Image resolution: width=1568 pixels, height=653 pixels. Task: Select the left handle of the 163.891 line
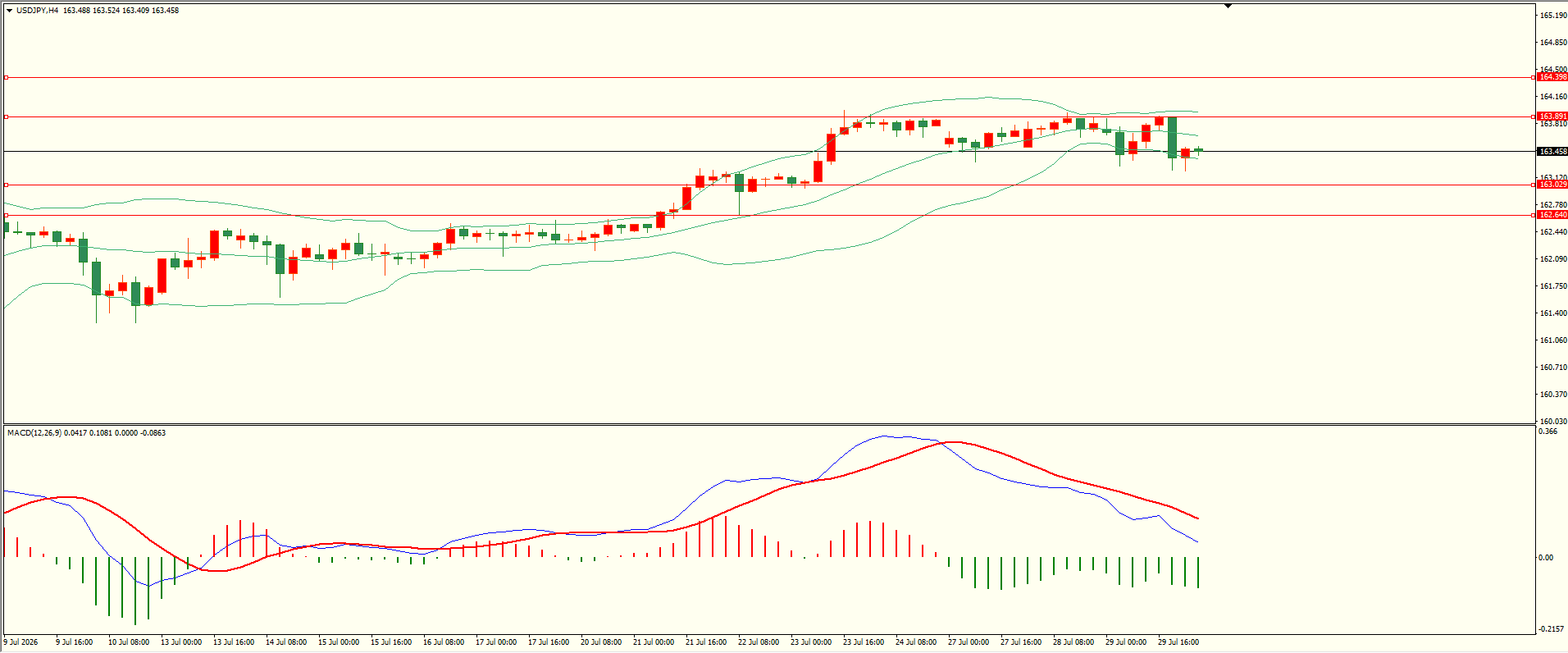(6, 116)
